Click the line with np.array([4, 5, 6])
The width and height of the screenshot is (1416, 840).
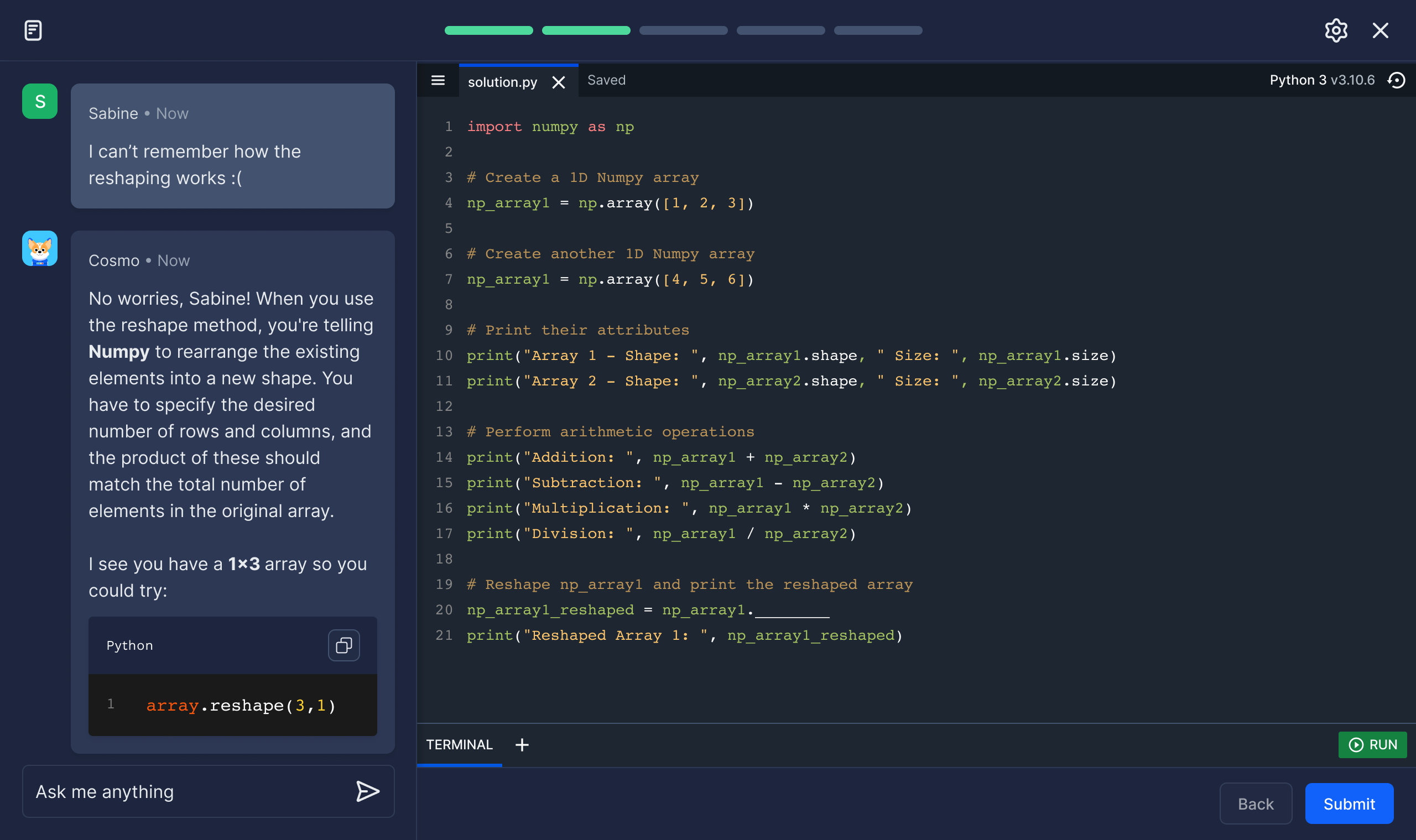pos(610,280)
